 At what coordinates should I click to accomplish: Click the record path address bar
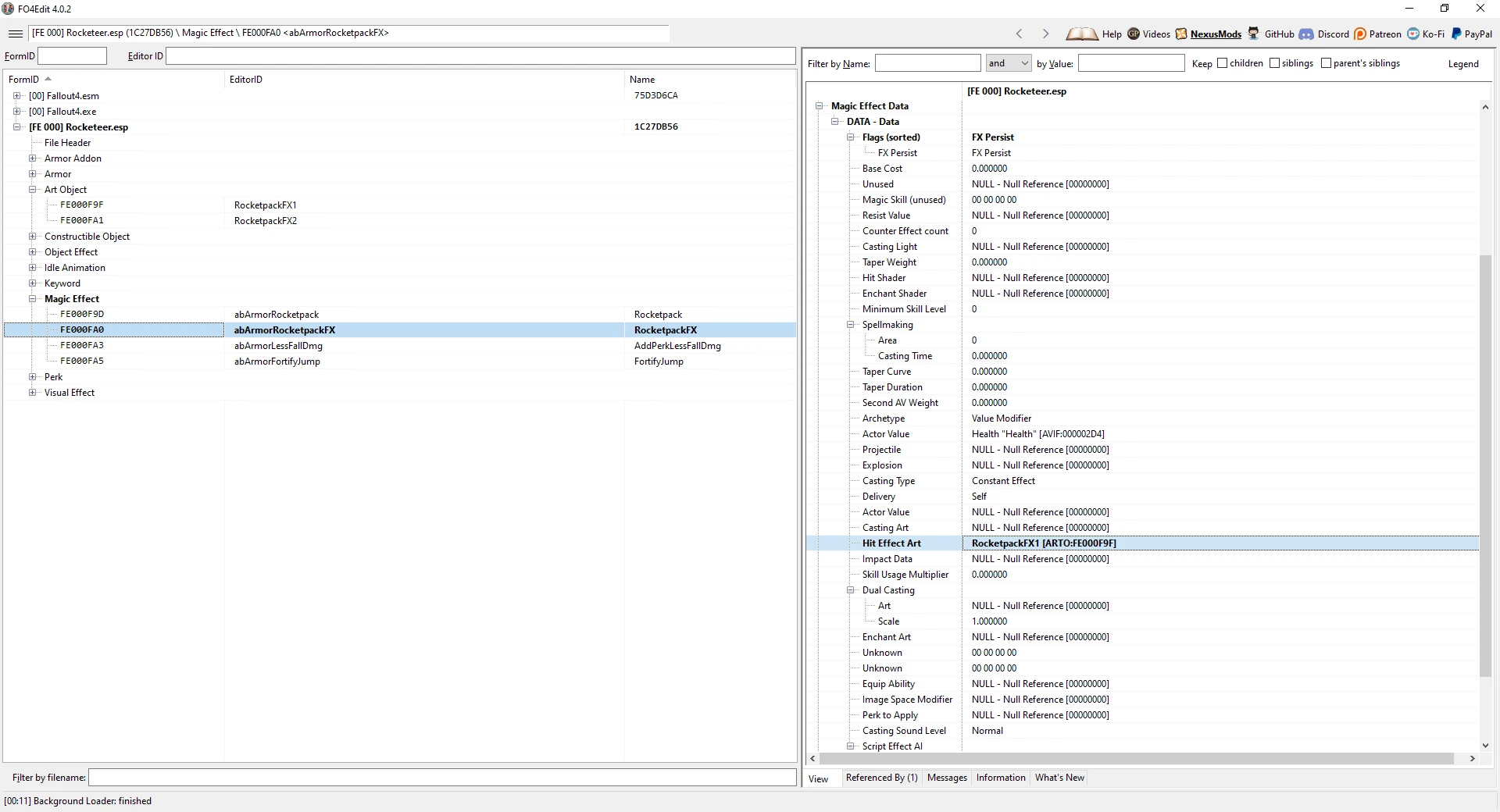coord(349,33)
